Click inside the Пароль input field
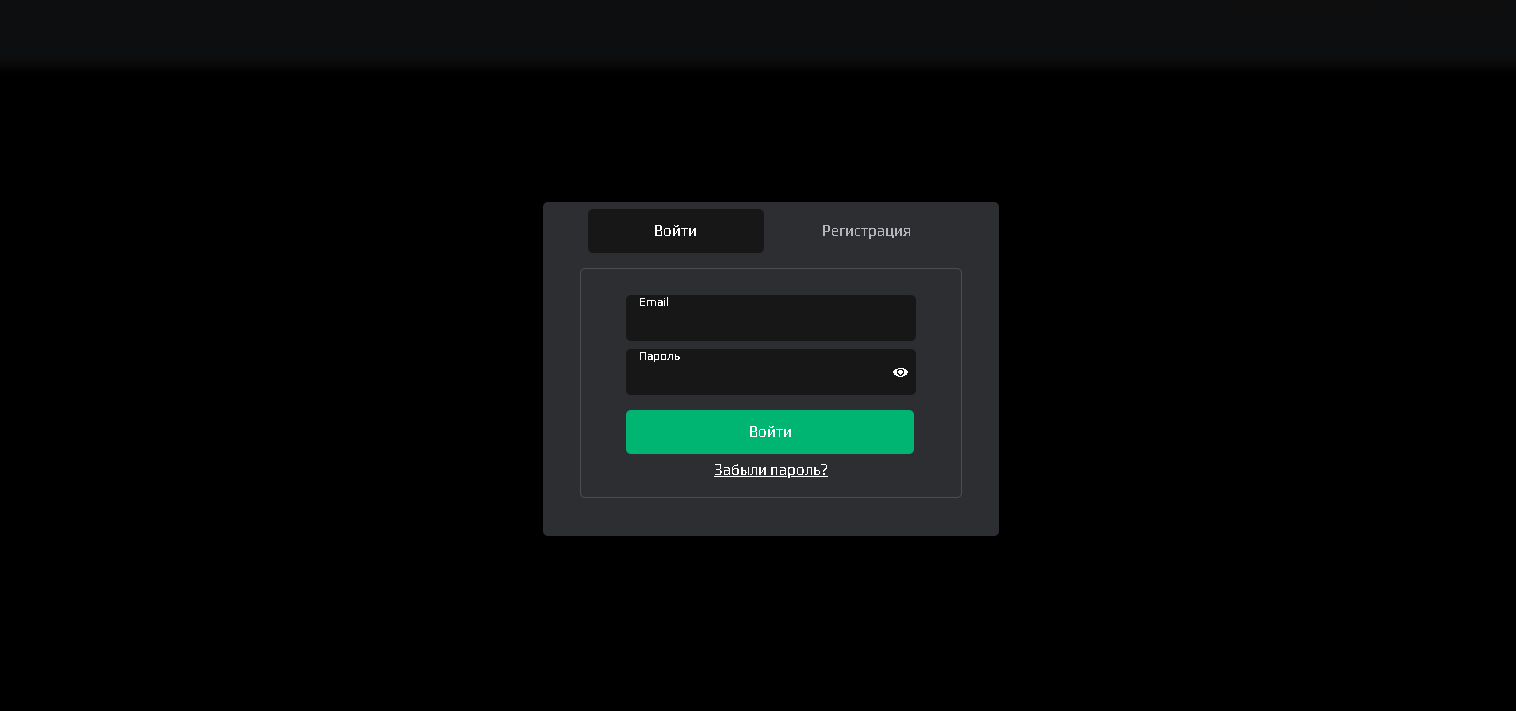This screenshot has width=1516, height=711. [x=755, y=376]
